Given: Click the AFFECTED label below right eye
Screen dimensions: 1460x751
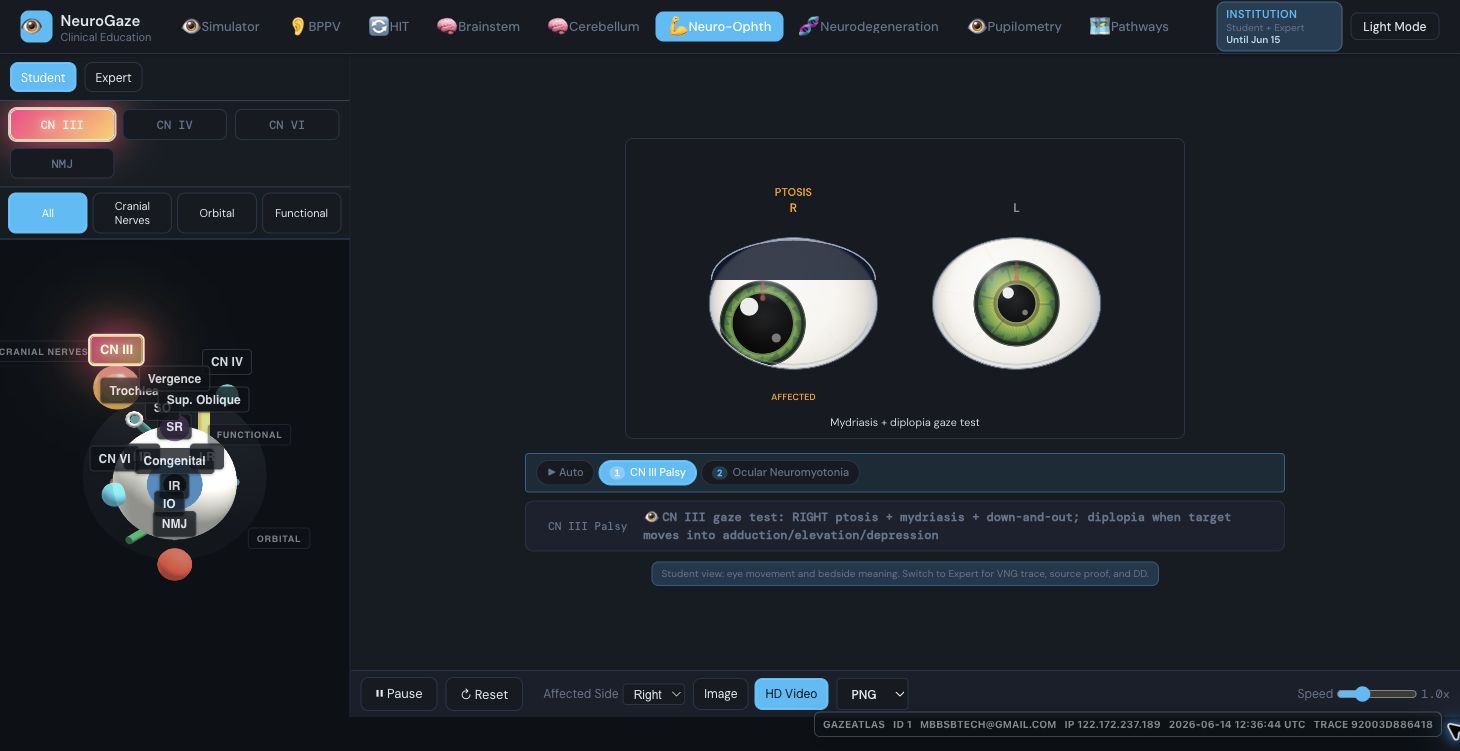Looking at the screenshot, I should (793, 397).
